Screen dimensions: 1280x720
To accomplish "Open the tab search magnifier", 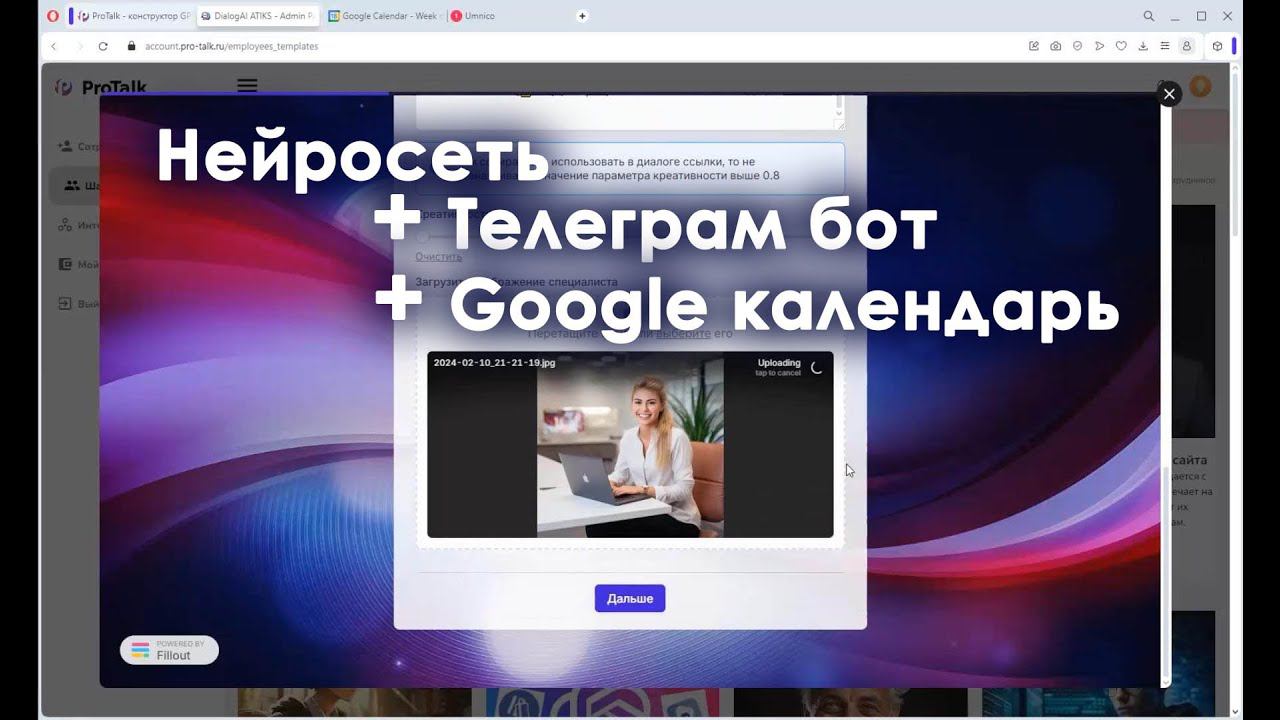I will pyautogui.click(x=1149, y=16).
